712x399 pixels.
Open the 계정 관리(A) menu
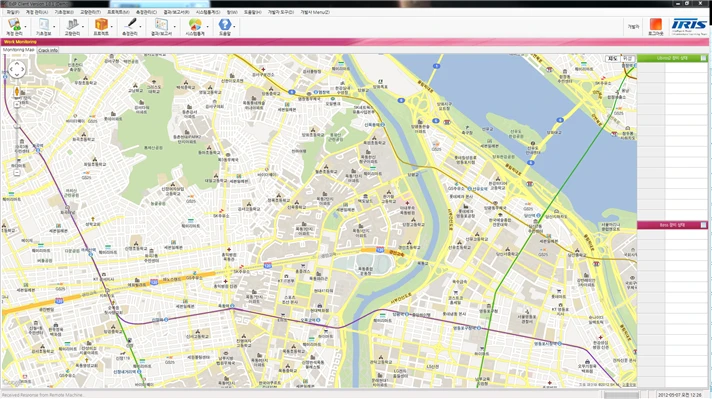[37, 12]
